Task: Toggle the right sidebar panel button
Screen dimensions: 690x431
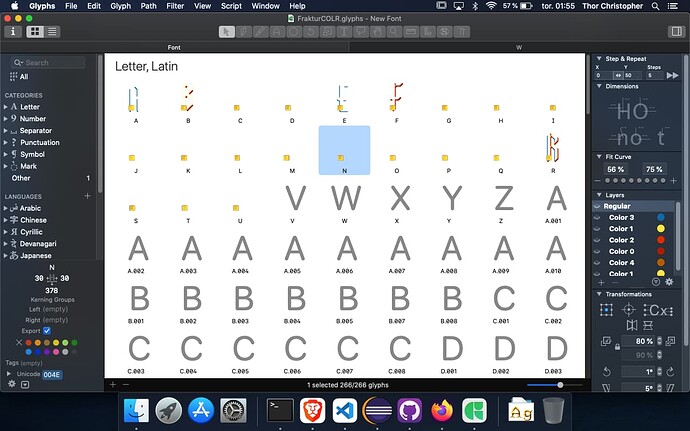Action: pos(675,31)
